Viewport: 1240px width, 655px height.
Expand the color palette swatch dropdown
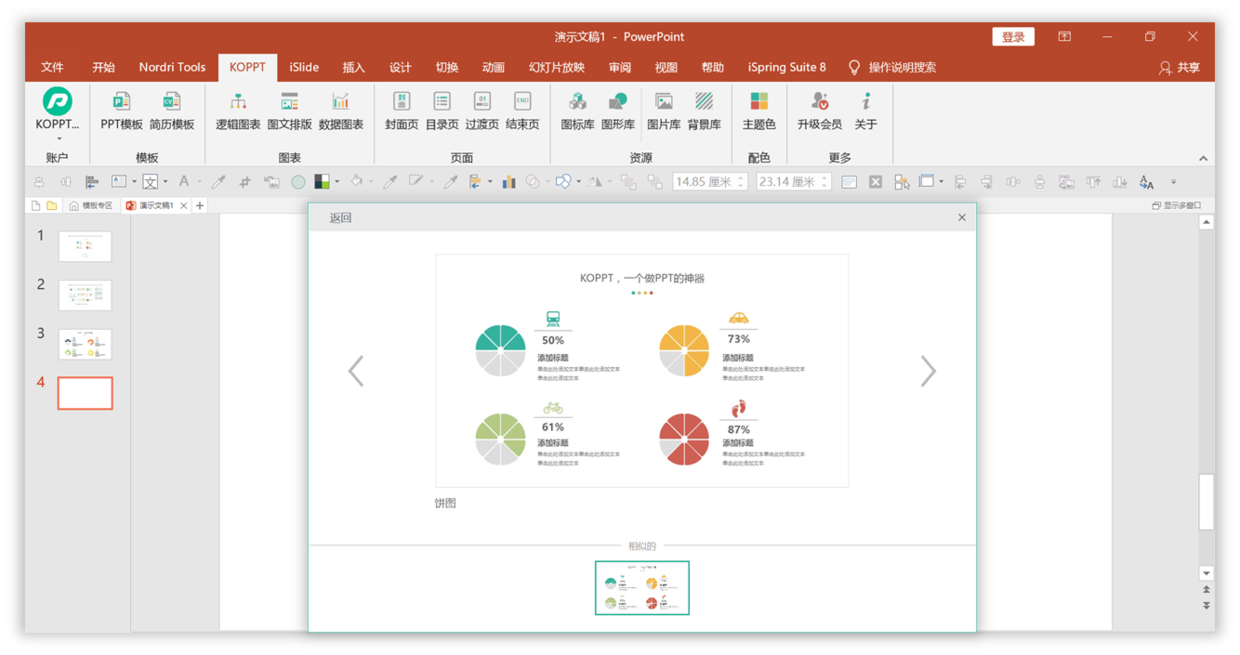point(337,182)
